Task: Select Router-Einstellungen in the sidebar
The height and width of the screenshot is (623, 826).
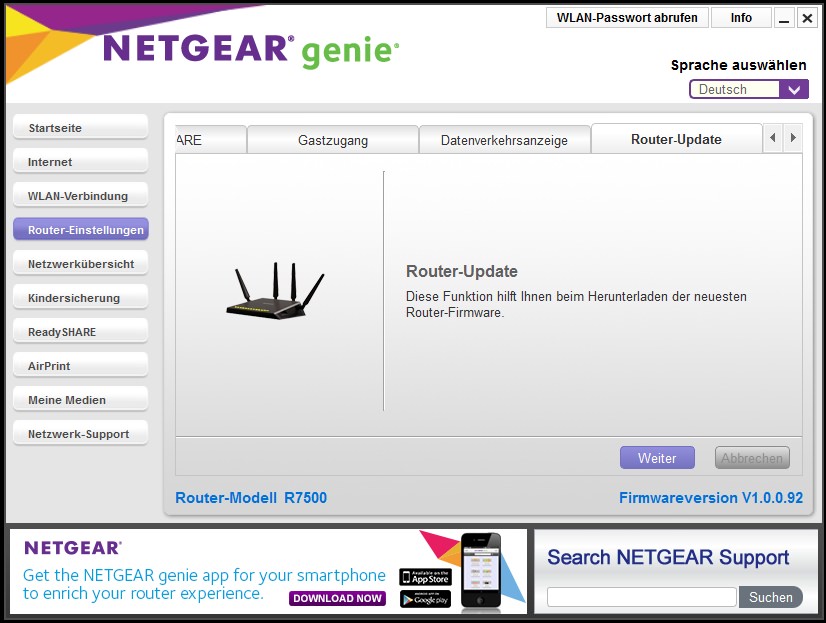Action: (81, 230)
